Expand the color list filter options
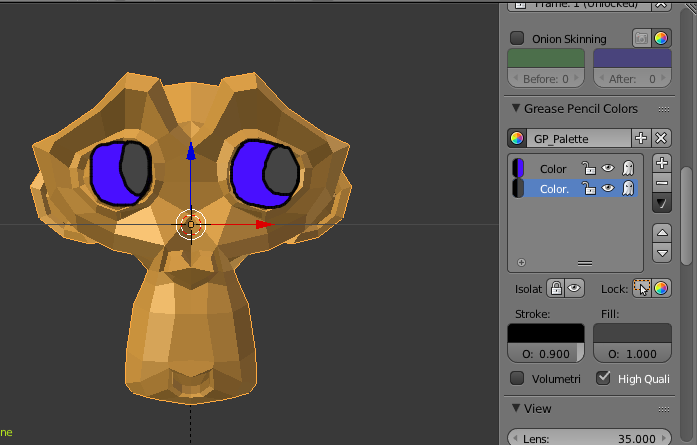The height and width of the screenshot is (445, 697). pyautogui.click(x=521, y=263)
